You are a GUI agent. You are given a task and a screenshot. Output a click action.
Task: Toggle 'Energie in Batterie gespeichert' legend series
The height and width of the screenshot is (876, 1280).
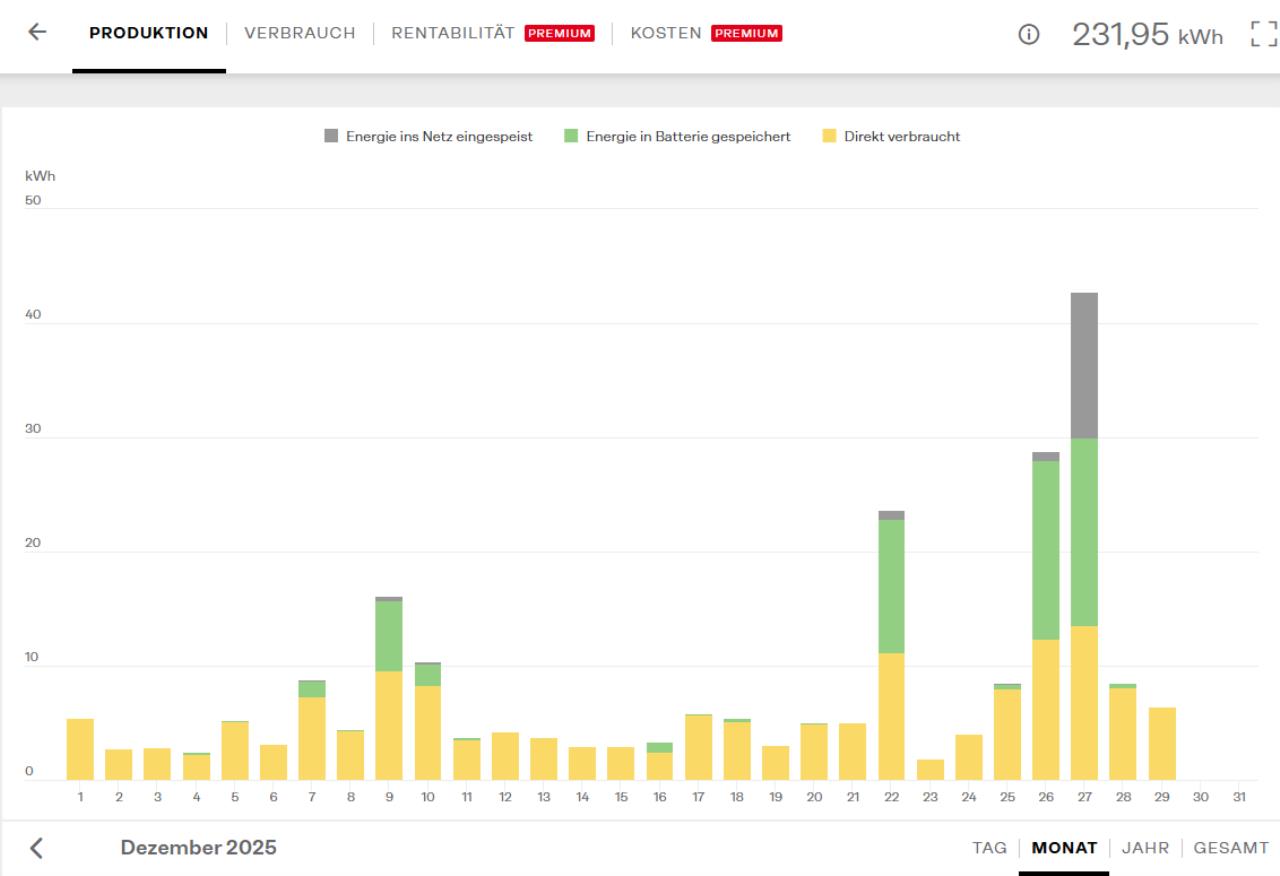pyautogui.click(x=688, y=137)
